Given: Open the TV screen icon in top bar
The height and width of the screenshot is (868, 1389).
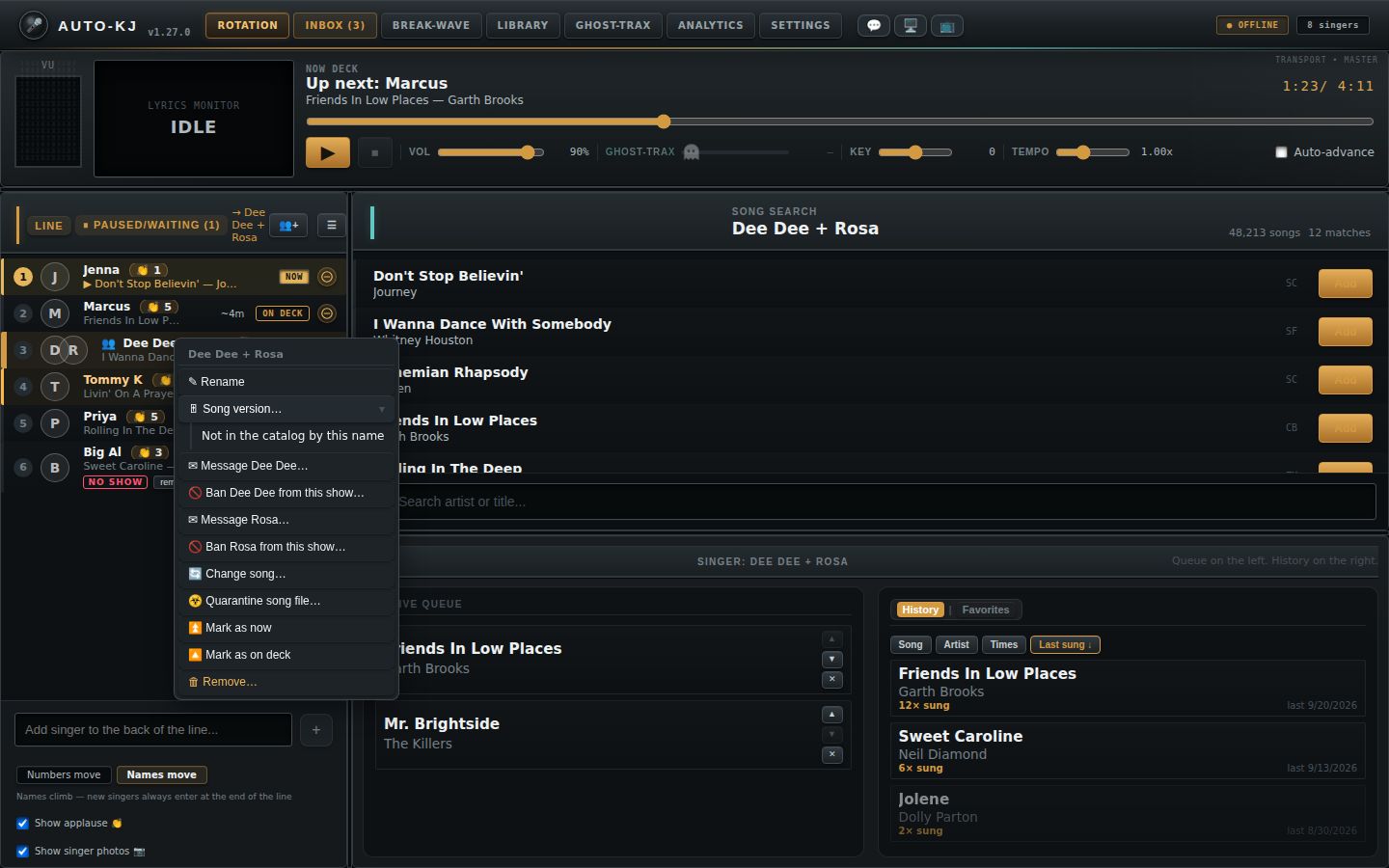Looking at the screenshot, I should point(947,25).
